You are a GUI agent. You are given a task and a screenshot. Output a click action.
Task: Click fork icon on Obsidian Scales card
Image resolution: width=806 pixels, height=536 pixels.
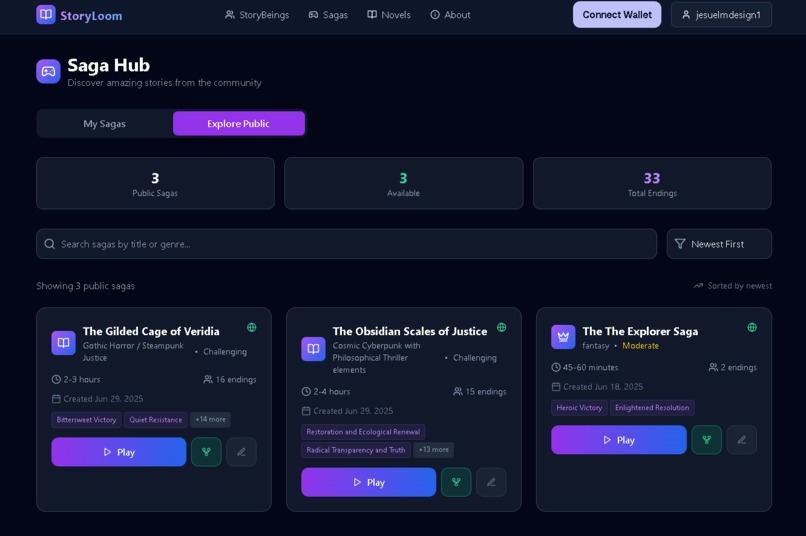(x=456, y=483)
